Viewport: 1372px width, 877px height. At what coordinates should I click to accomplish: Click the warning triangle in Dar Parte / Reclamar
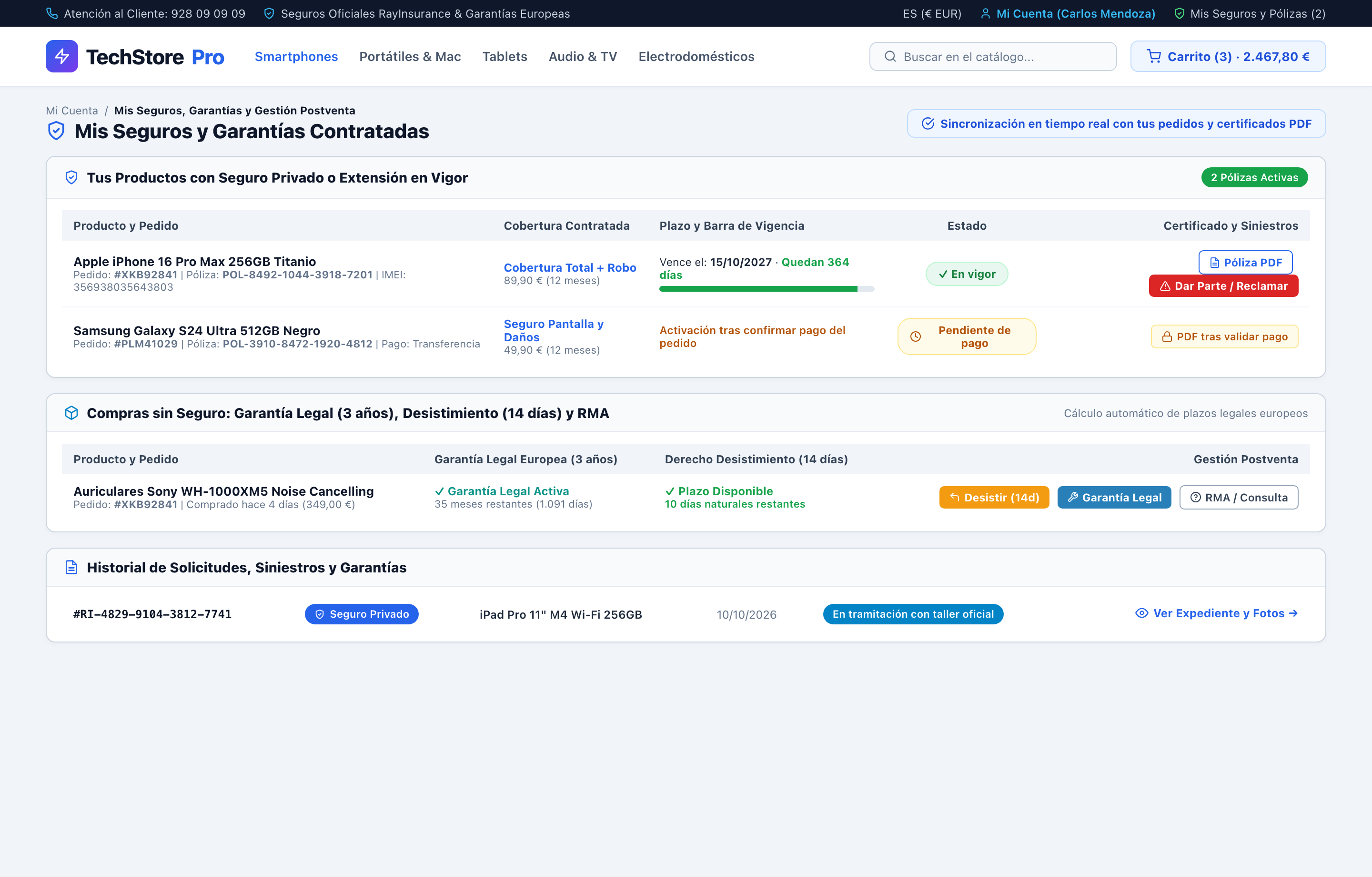(x=1165, y=286)
